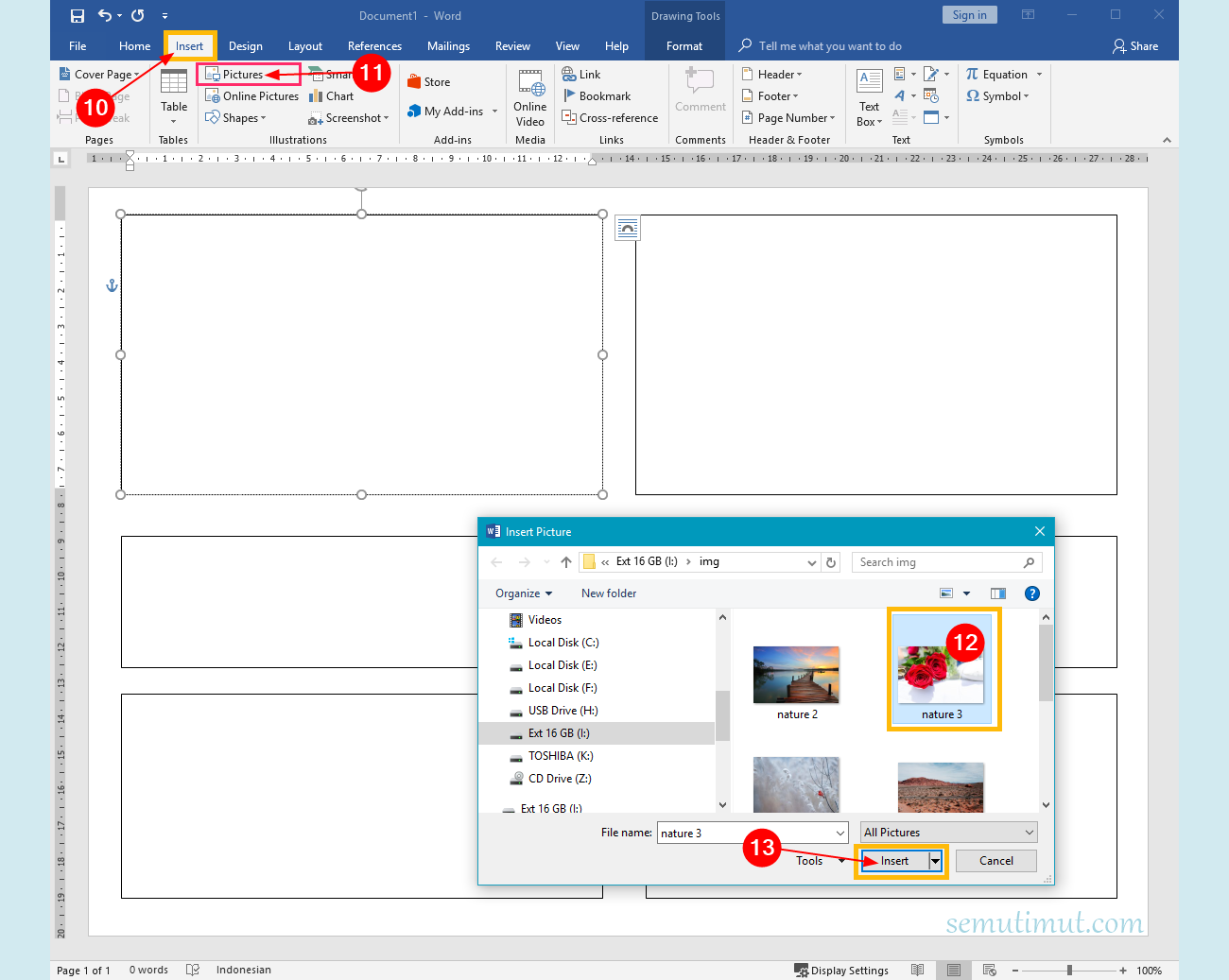This screenshot has height=980, width=1229.
Task: Expand the Organize dropdown
Action: pyautogui.click(x=523, y=593)
